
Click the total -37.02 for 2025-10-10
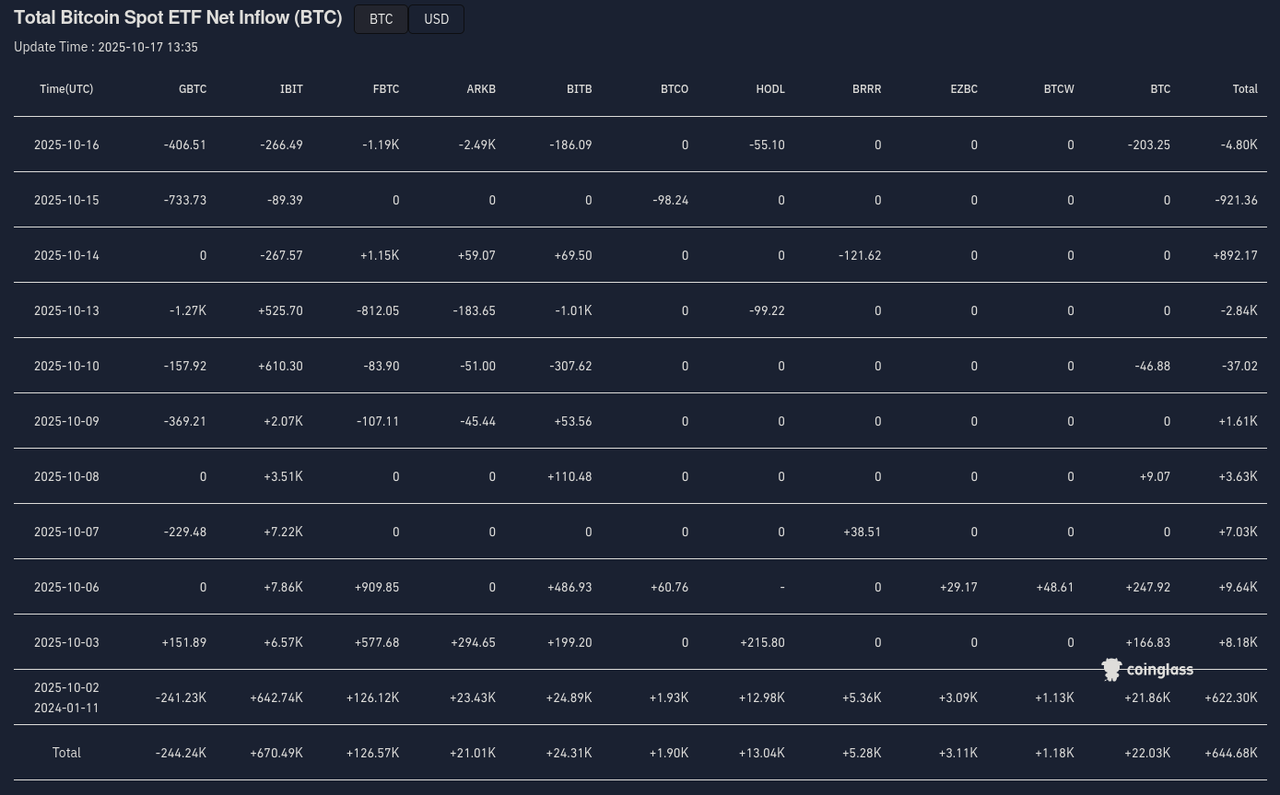coord(1239,366)
